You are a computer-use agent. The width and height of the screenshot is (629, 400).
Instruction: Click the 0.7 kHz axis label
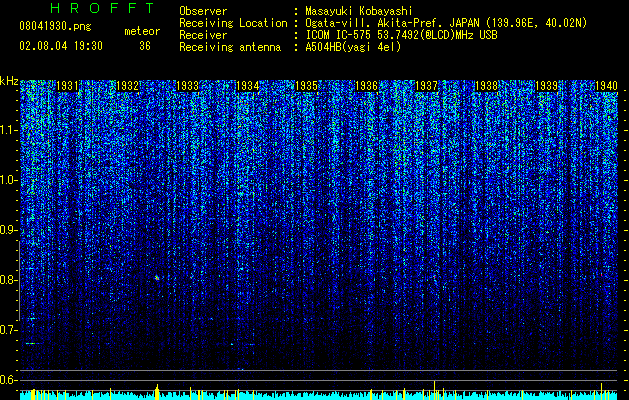(9, 330)
